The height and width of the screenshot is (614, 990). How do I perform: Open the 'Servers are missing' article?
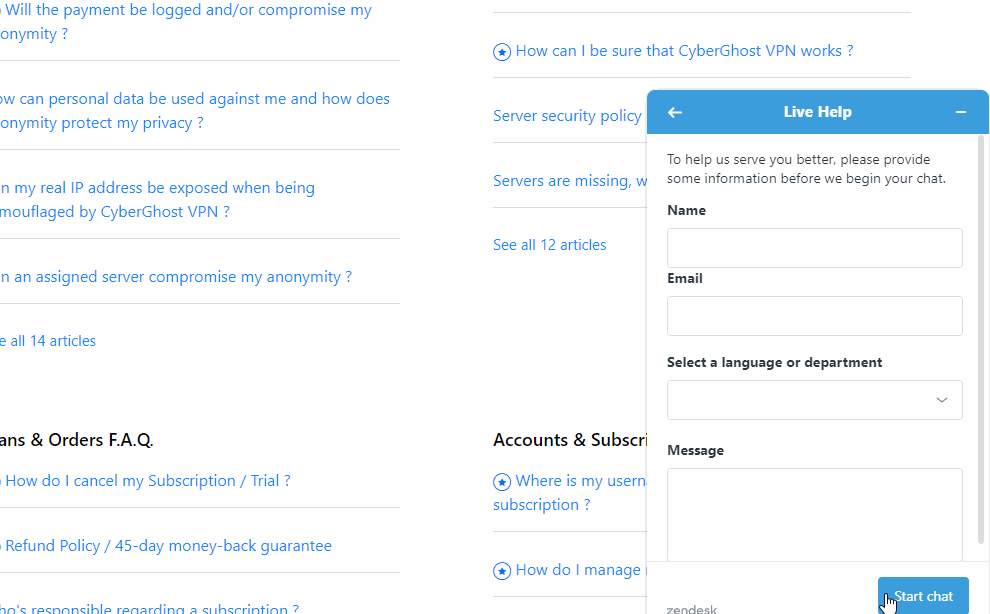pos(570,181)
